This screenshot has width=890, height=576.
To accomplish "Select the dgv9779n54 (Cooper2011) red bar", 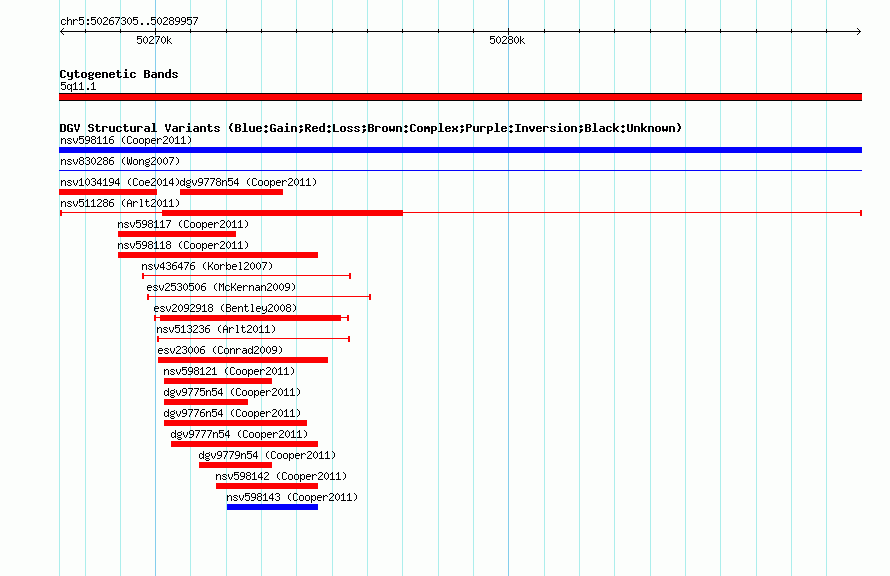I will click(x=236, y=465).
